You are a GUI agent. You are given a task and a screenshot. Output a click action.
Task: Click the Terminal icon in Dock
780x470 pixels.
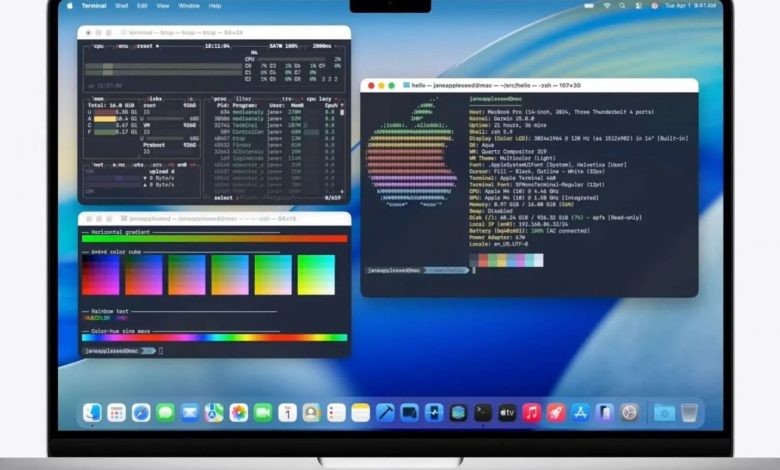[483, 412]
